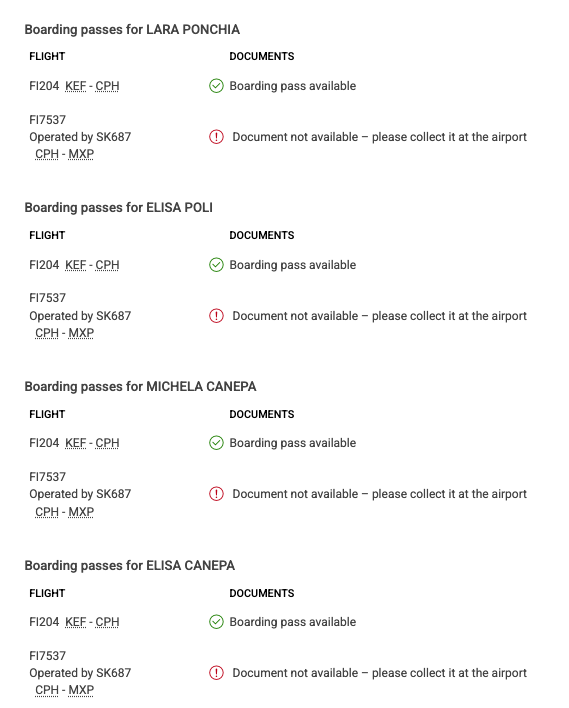
Task: Open Michela Canepa's boarding pass available link
Action: (293, 443)
